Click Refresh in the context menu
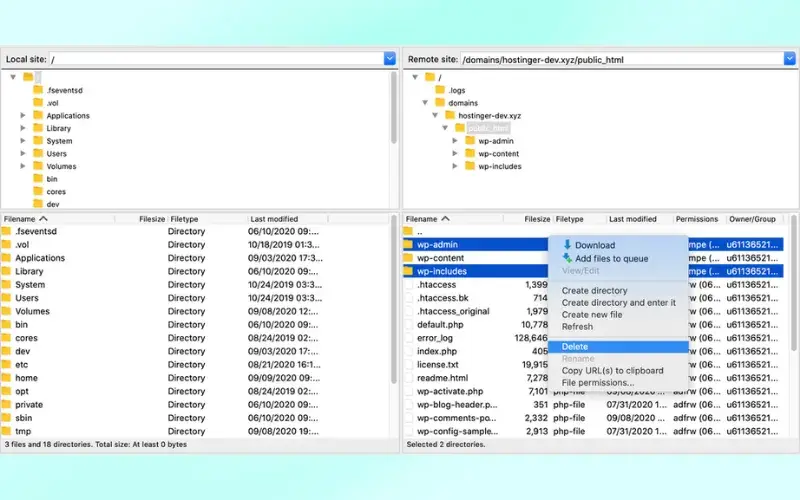 coord(577,327)
